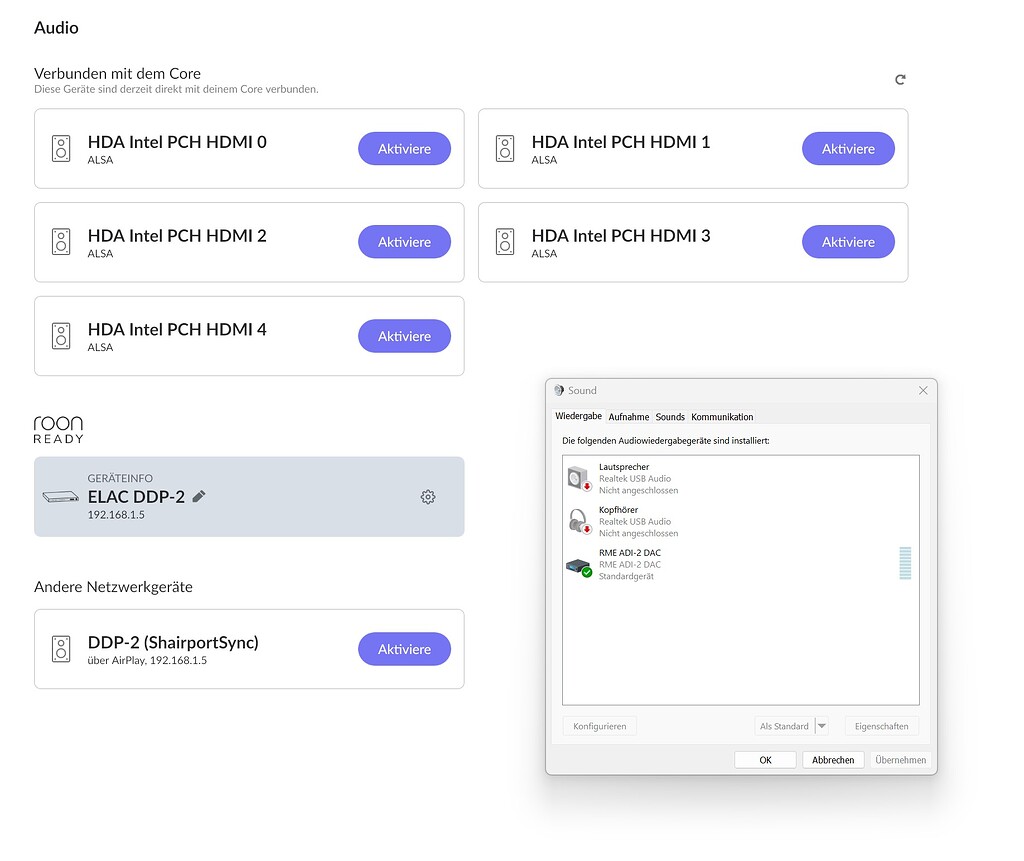1024x861 pixels.
Task: Click the ELAC DDP-2 device image
Action: 61,497
